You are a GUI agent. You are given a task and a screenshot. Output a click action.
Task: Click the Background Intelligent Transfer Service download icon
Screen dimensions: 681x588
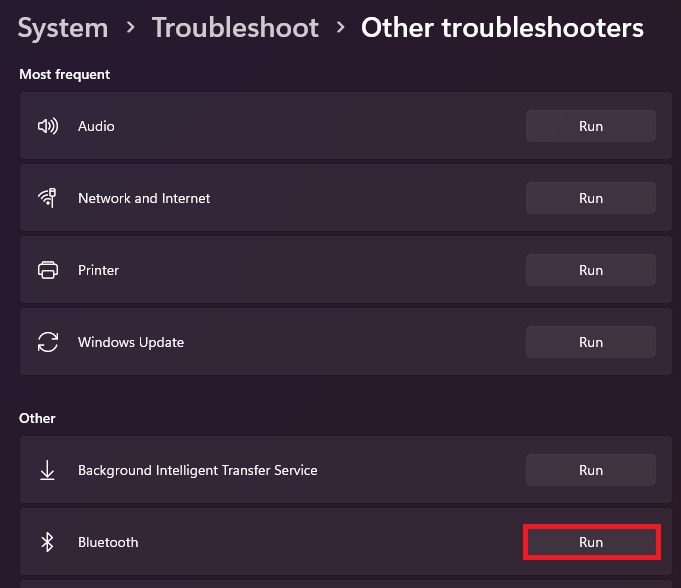47,470
